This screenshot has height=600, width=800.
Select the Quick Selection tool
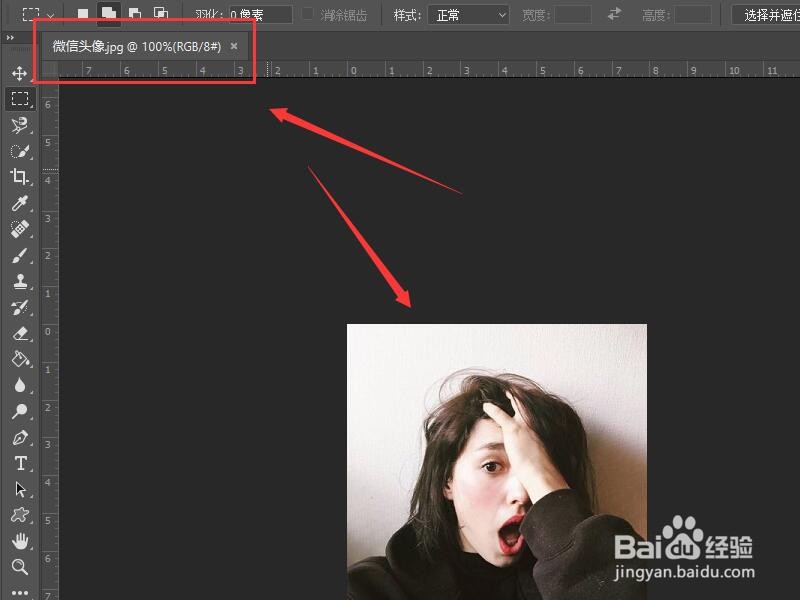point(19,152)
